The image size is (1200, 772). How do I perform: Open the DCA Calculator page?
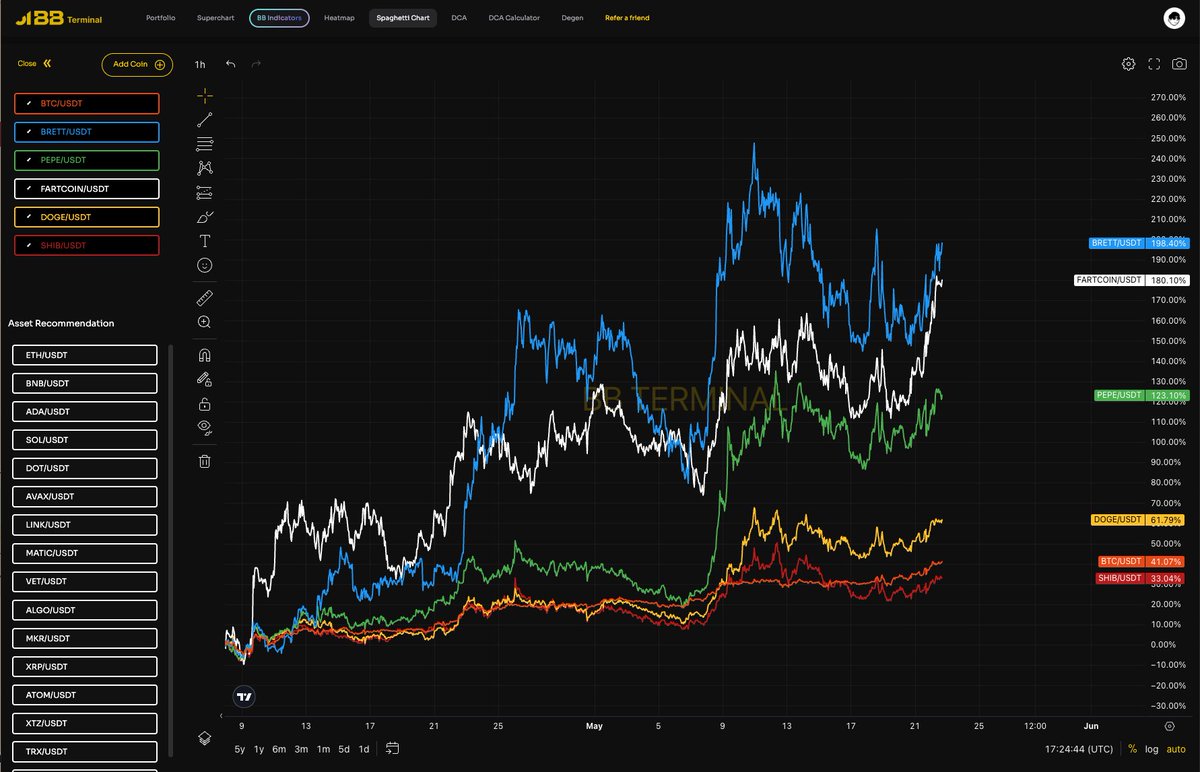[513, 17]
